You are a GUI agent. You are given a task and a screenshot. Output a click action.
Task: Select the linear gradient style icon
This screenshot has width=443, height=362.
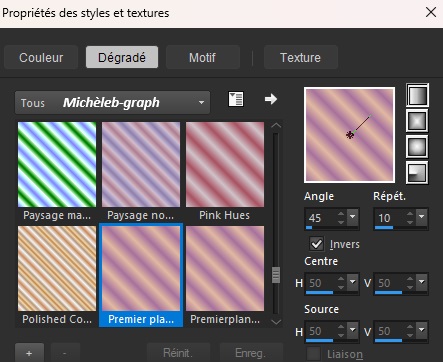coord(417,95)
